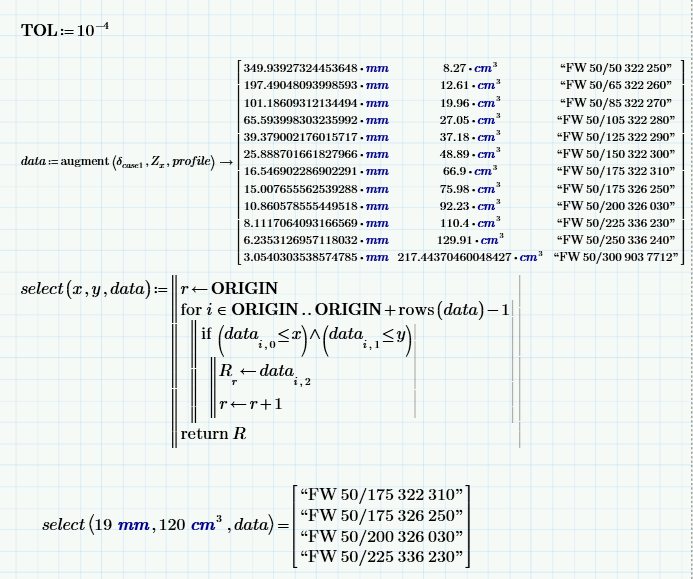The width and height of the screenshot is (693, 579).
Task: Click the 101.18609312134494 mm cell
Action: [316, 103]
